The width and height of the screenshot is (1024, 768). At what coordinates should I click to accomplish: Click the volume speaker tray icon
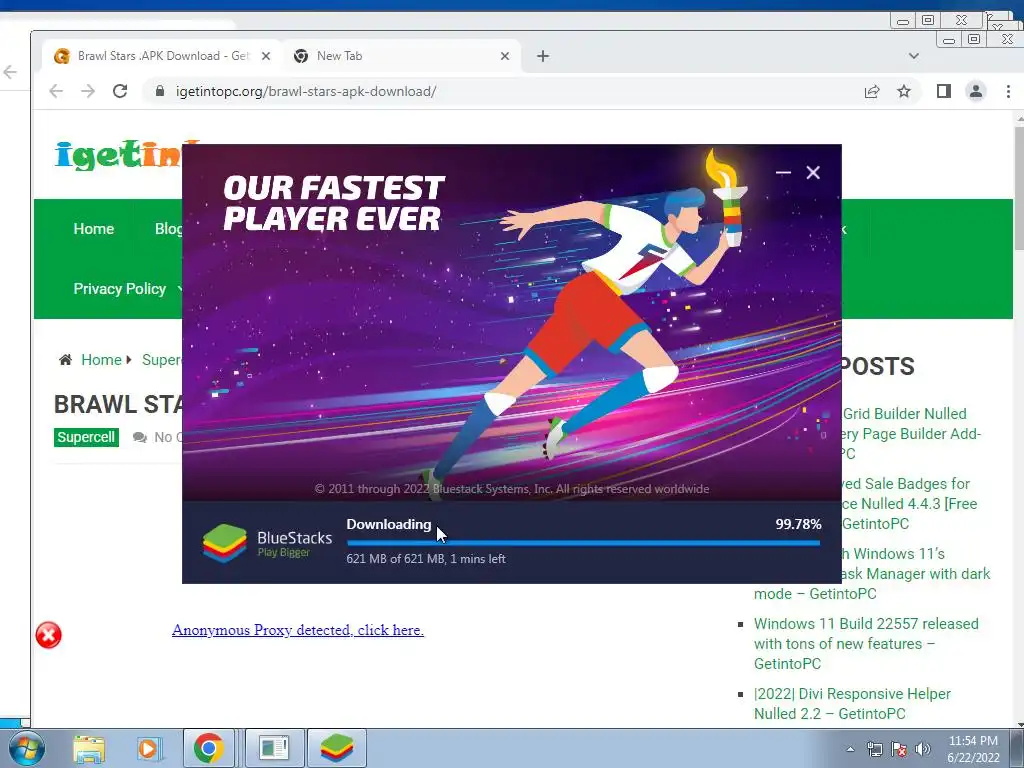(x=922, y=750)
